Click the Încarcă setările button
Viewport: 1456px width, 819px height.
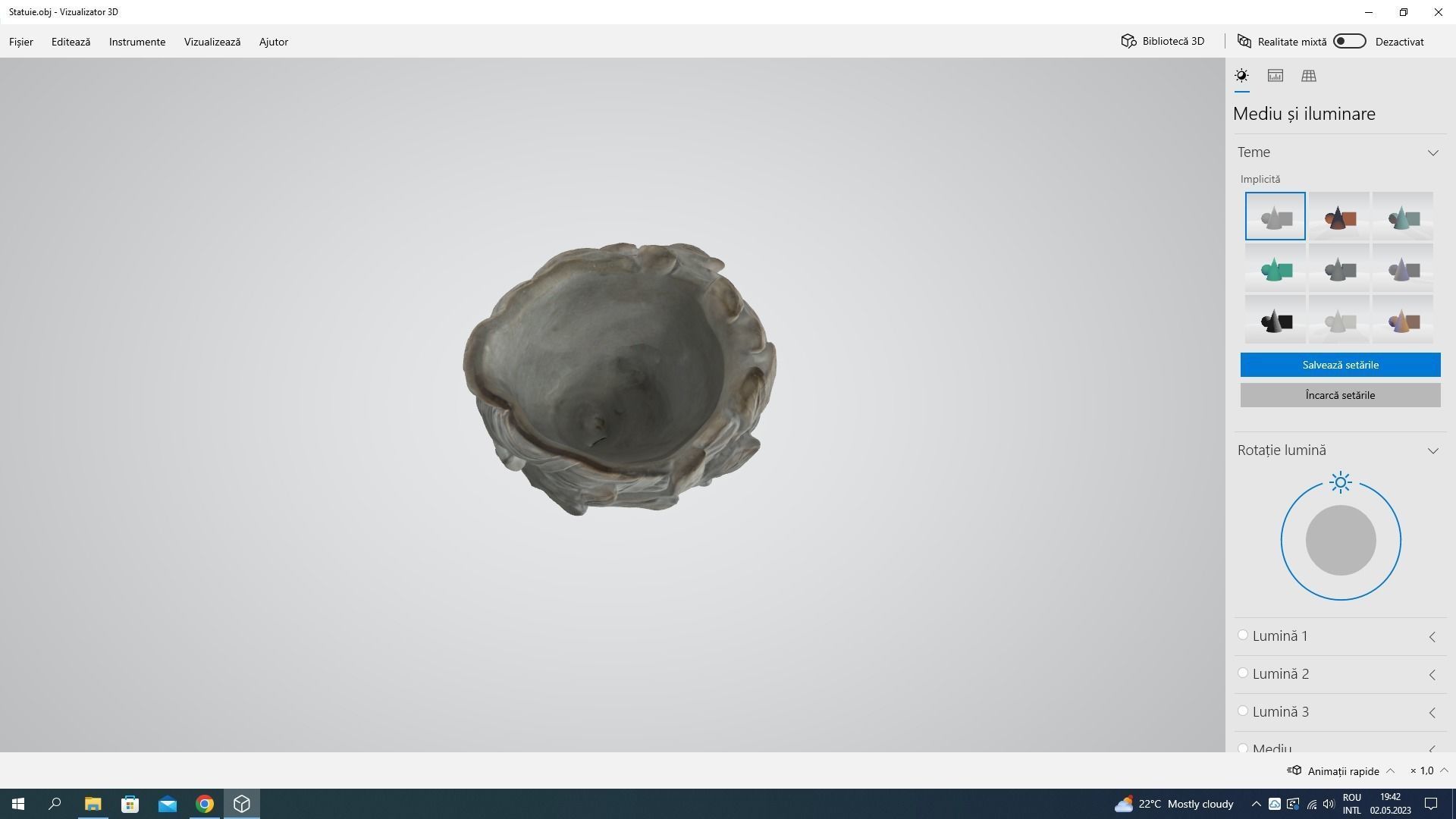pyautogui.click(x=1340, y=395)
